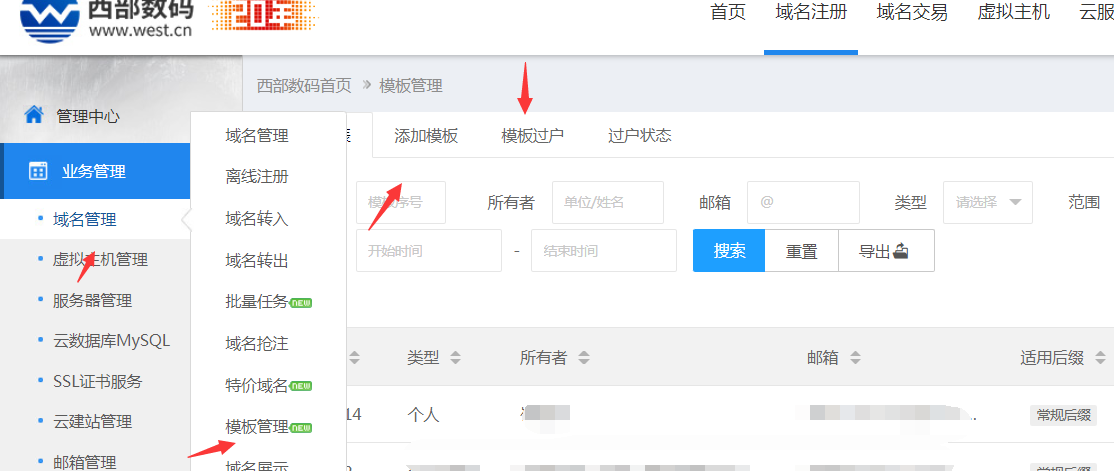Image resolution: width=1114 pixels, height=471 pixels.
Task: Open 模板管理 in the flyout menu
Action: (257, 427)
